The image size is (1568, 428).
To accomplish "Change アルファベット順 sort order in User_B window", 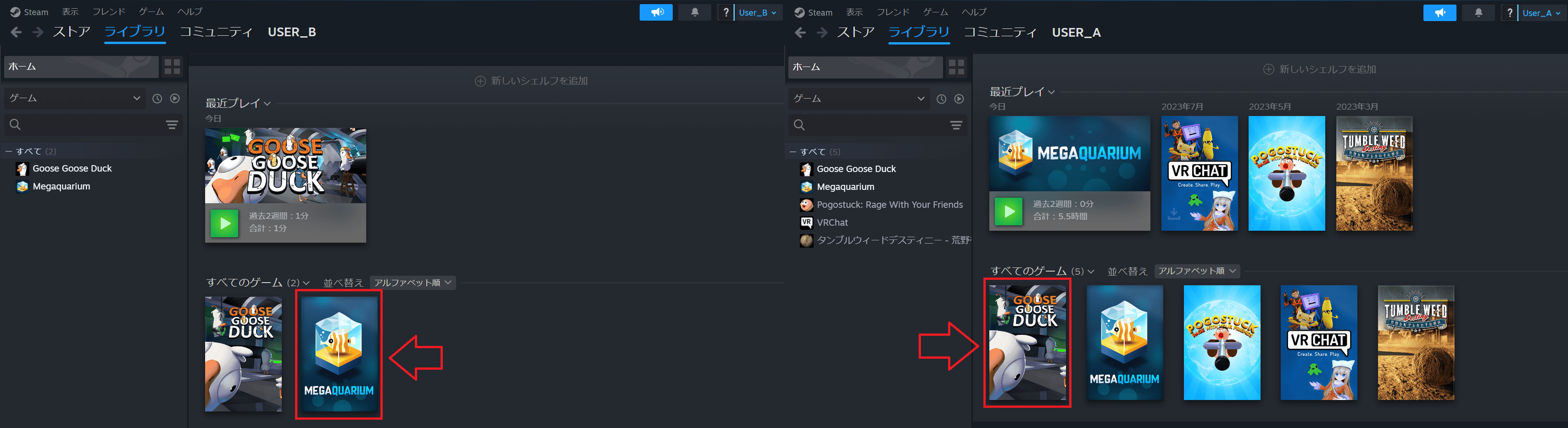I will [x=413, y=283].
